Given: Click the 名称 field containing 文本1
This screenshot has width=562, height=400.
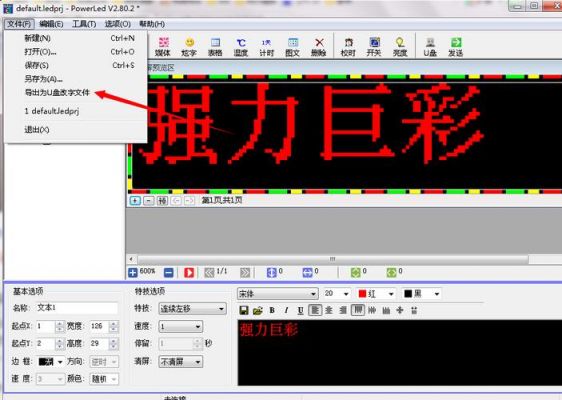Looking at the screenshot, I should pyautogui.click(x=77, y=308).
